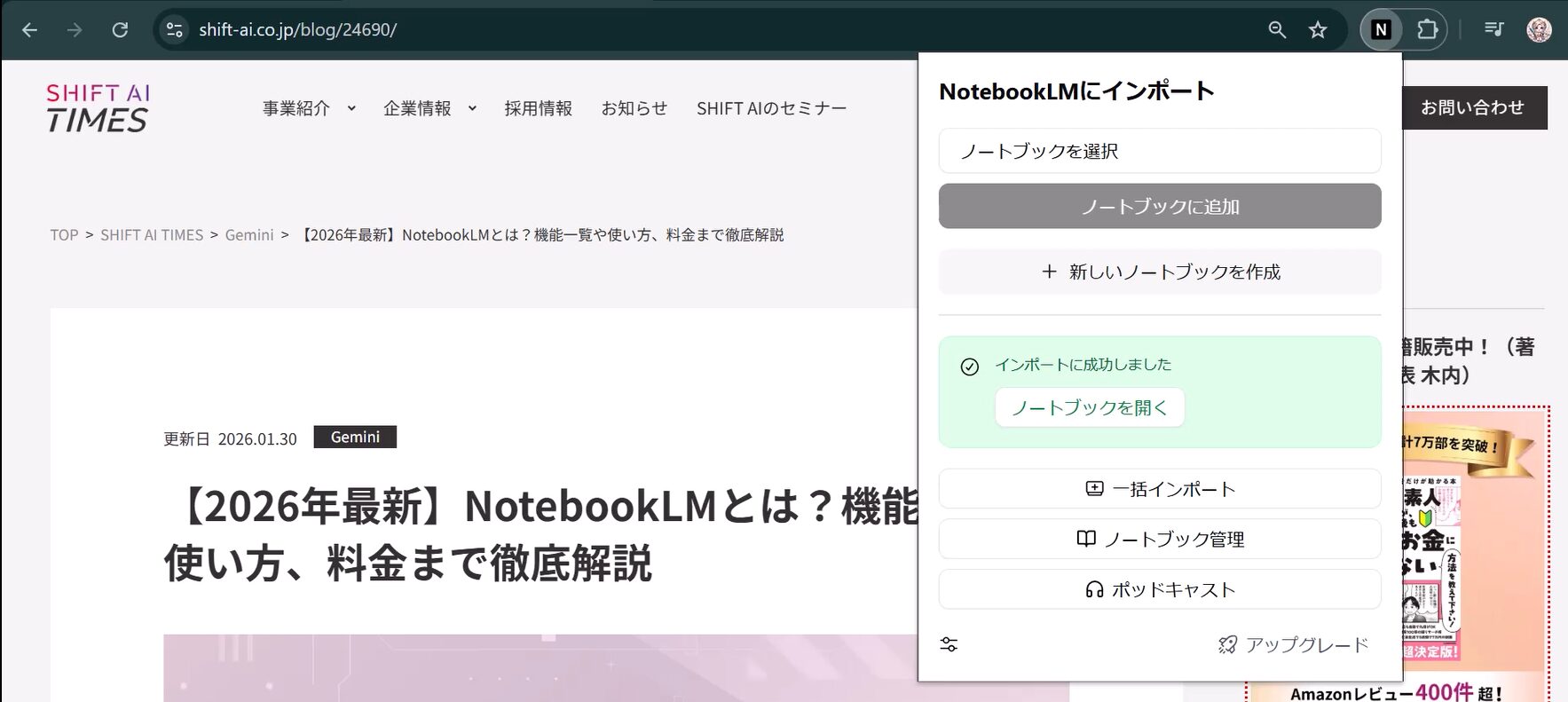Screen dimensions: 1568x702
Task: Go to TOP breadcrumb link
Action: point(64,235)
